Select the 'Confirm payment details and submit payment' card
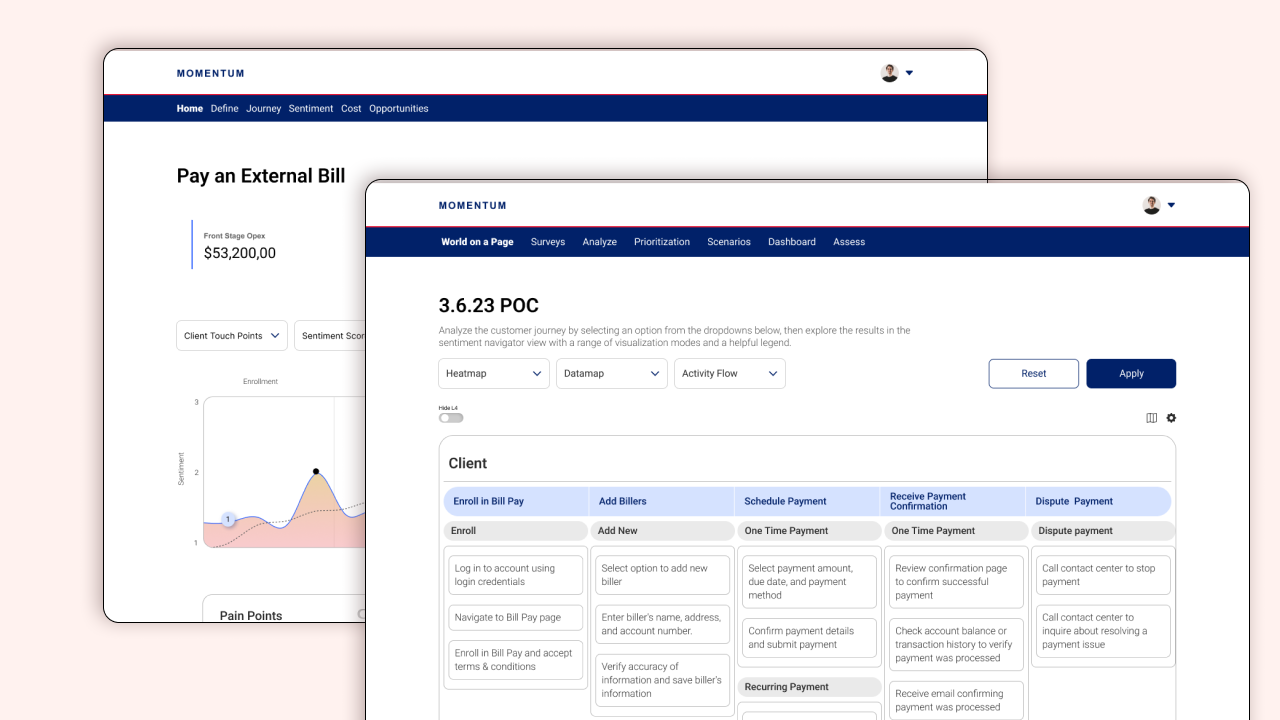Screen dimensions: 1280x720 point(810,638)
